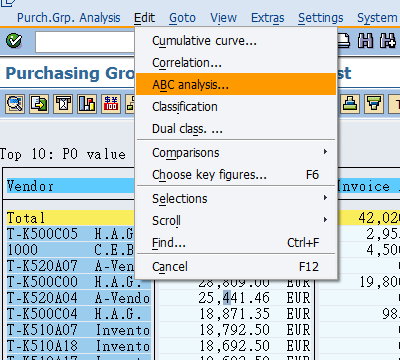Expand the Selections submenu
400x360 pixels.
point(236,199)
